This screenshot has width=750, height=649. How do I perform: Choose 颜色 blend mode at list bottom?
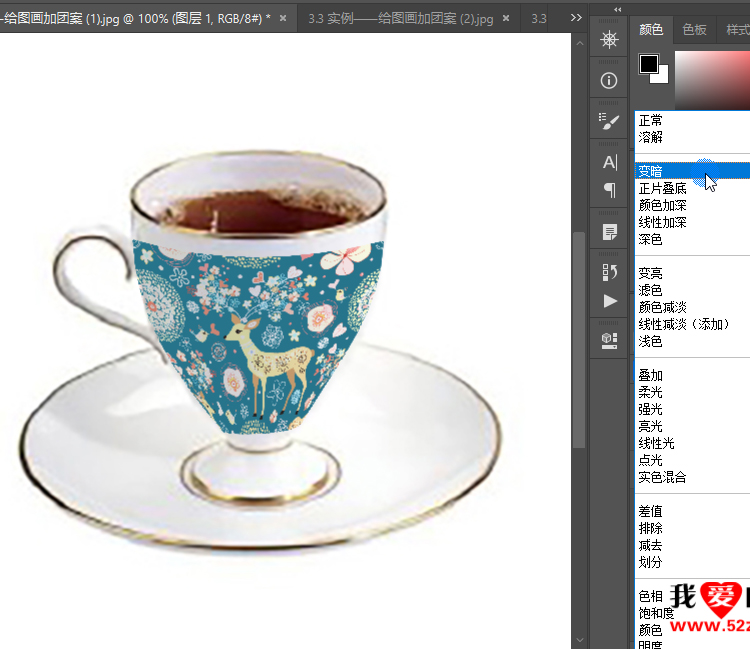pyautogui.click(x=651, y=630)
